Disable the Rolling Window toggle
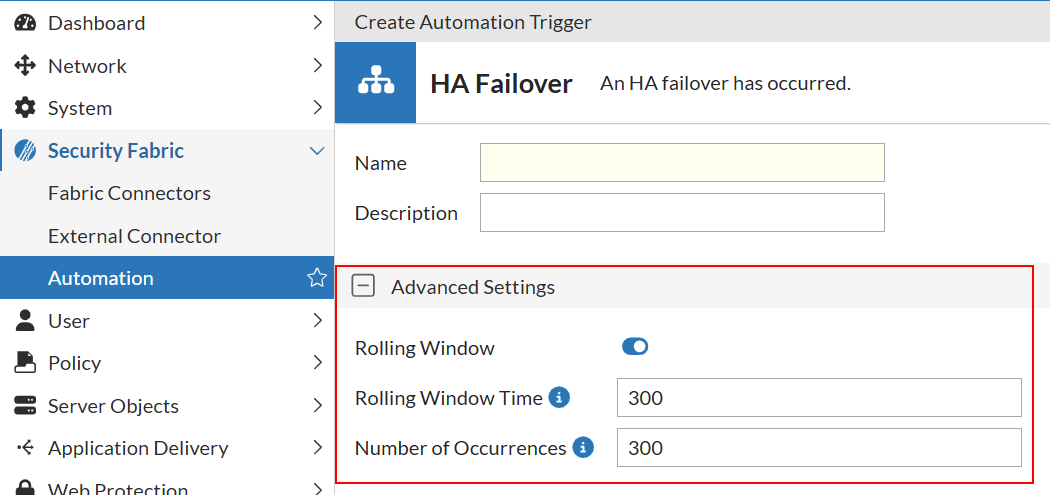The image size is (1050, 495). 635,347
